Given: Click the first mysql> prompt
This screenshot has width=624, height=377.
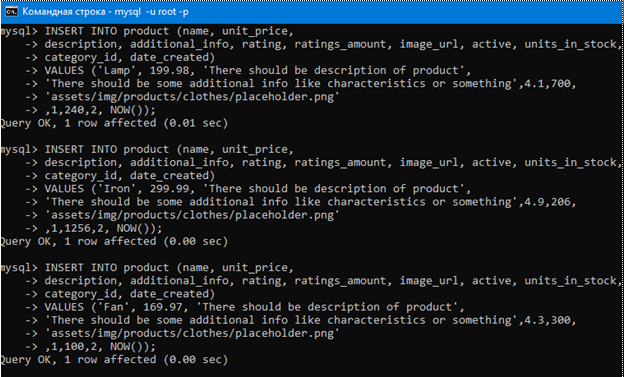Looking at the screenshot, I should click(x=19, y=31).
